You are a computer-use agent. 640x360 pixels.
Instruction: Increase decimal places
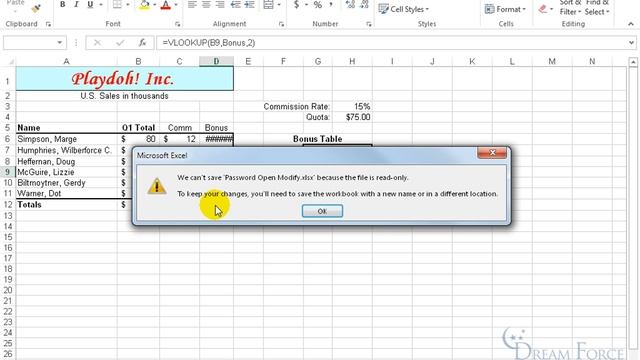(x=350, y=4)
